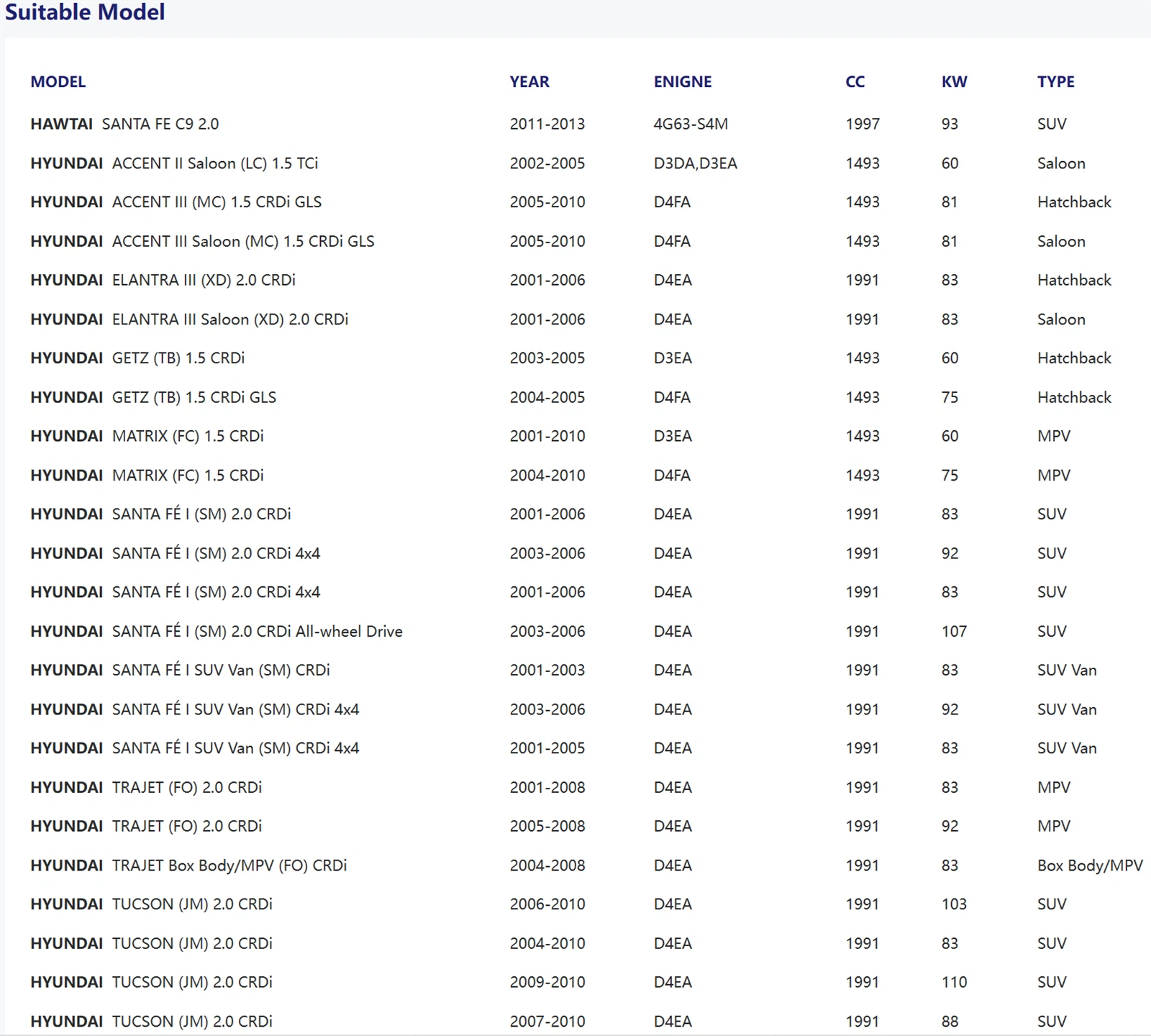Click engine code 4G63-S4M
The height and width of the screenshot is (1036, 1151).
(691, 124)
